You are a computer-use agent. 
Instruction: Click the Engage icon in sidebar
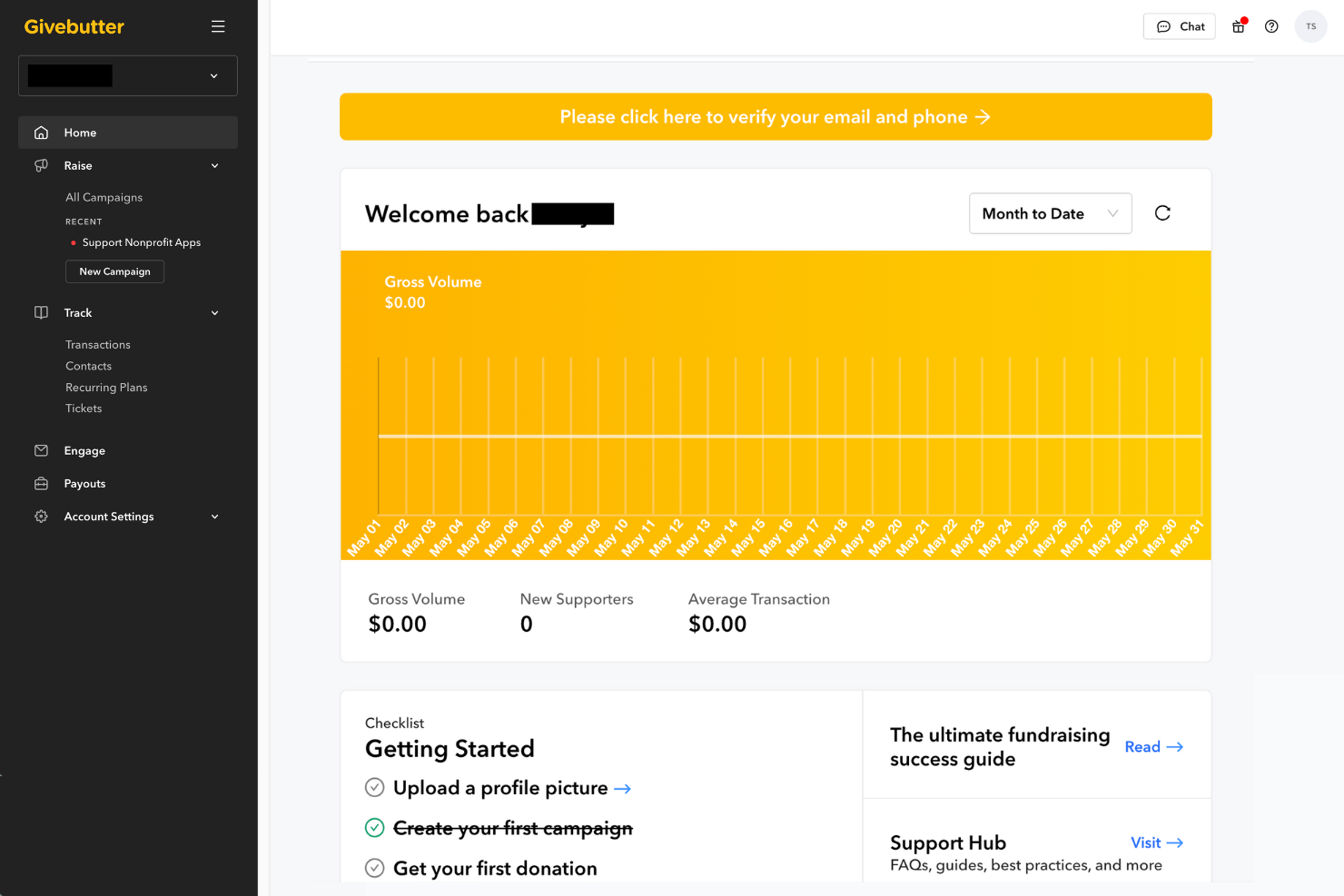click(x=40, y=450)
